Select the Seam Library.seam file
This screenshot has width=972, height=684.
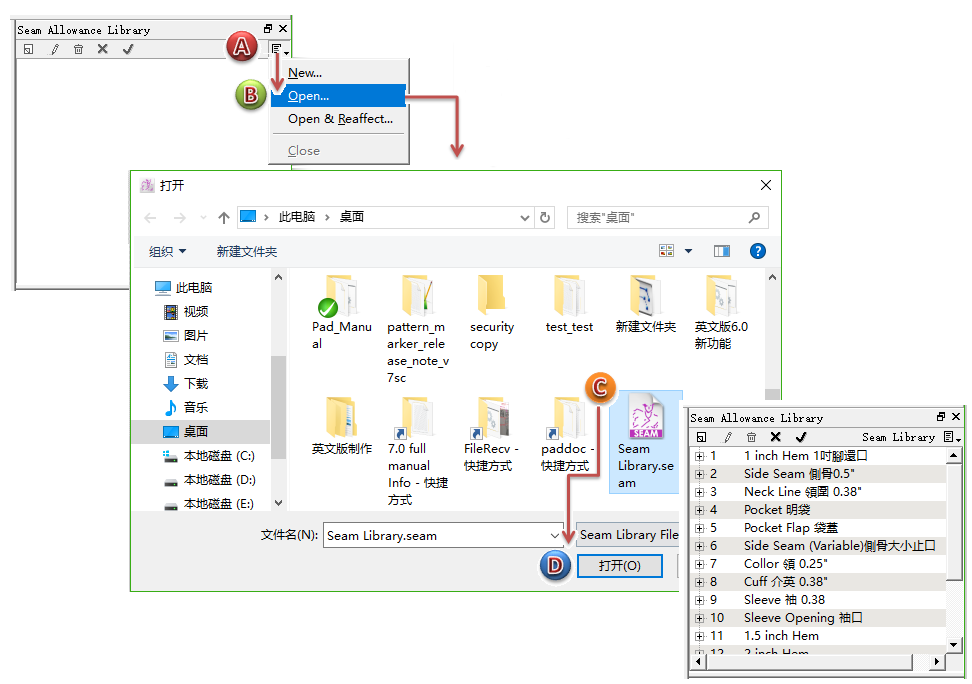645,440
